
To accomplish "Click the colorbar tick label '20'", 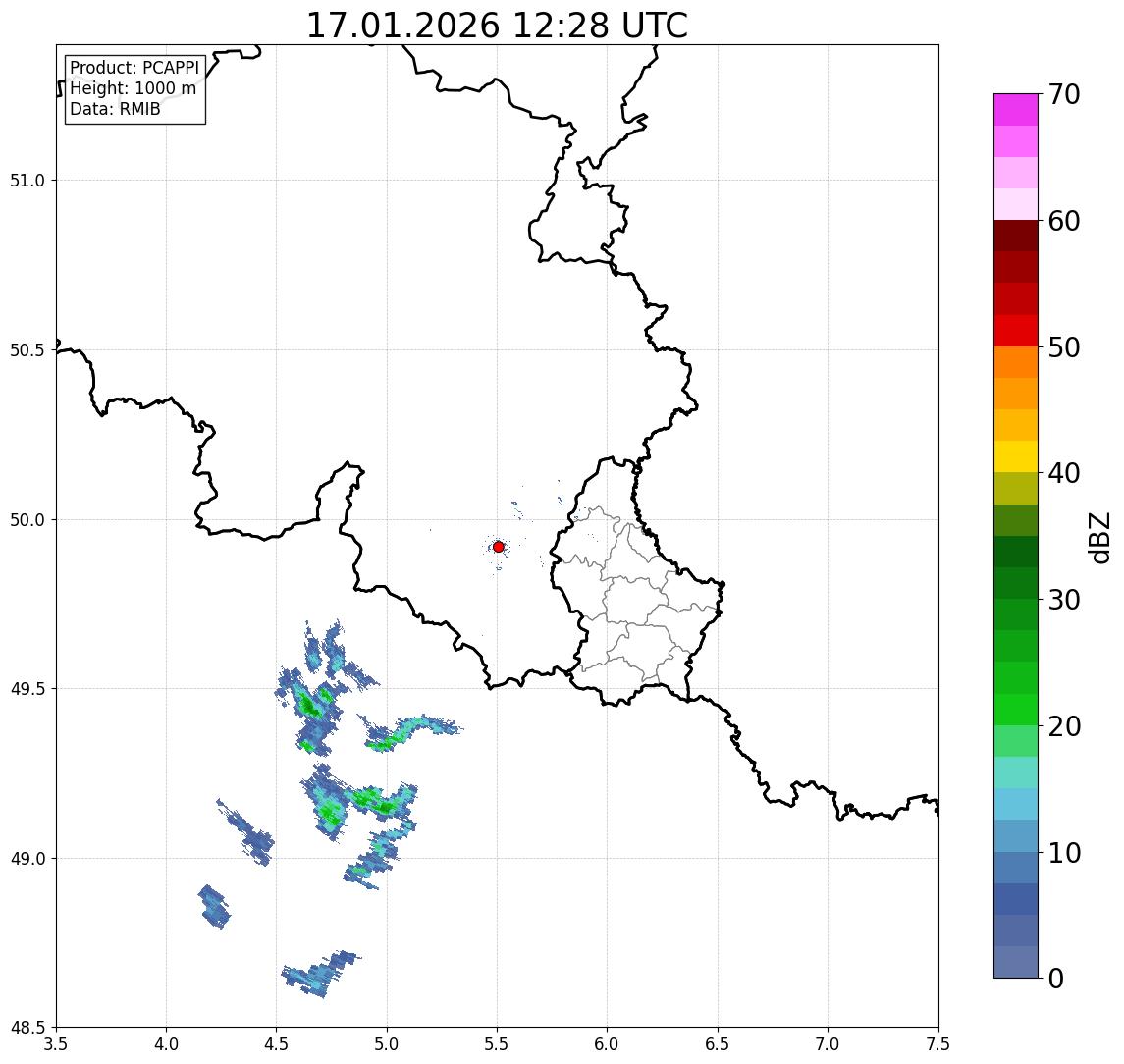I will [x=1064, y=726].
